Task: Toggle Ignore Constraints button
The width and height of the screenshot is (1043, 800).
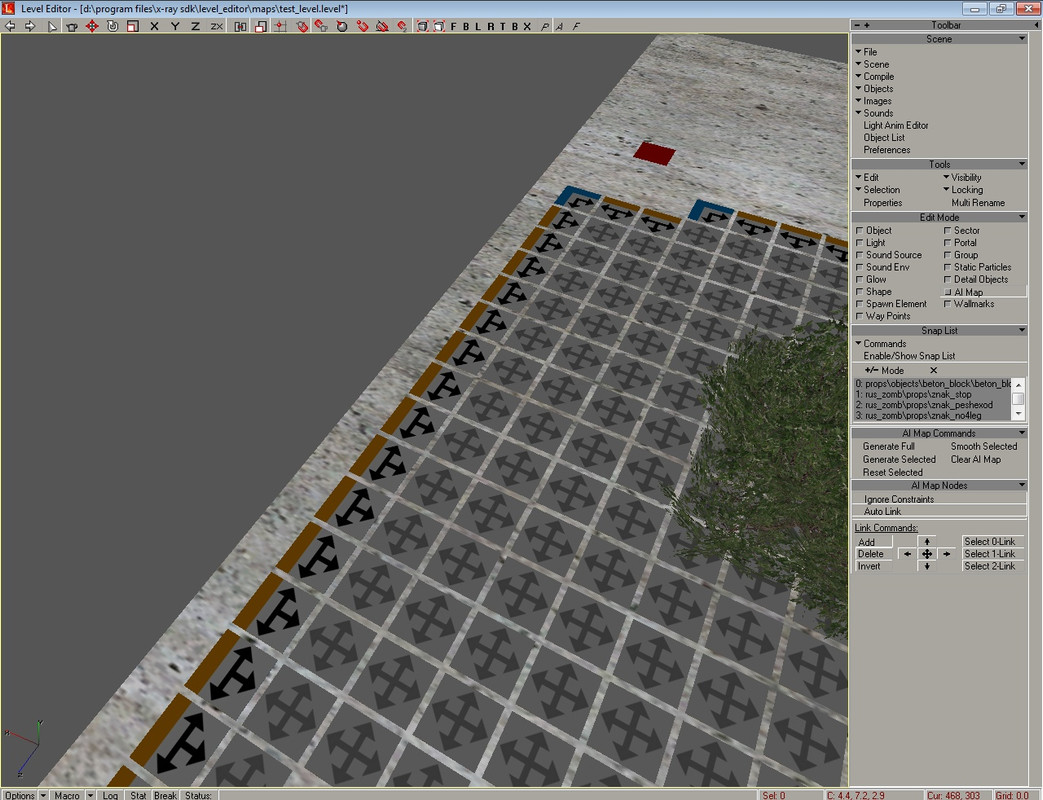Action: [939, 499]
